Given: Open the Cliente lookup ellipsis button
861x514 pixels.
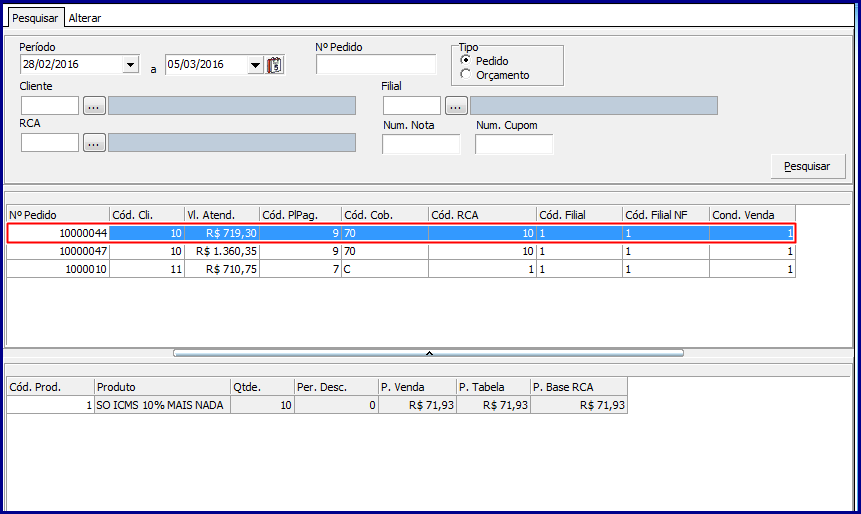Looking at the screenshot, I should [x=94, y=105].
